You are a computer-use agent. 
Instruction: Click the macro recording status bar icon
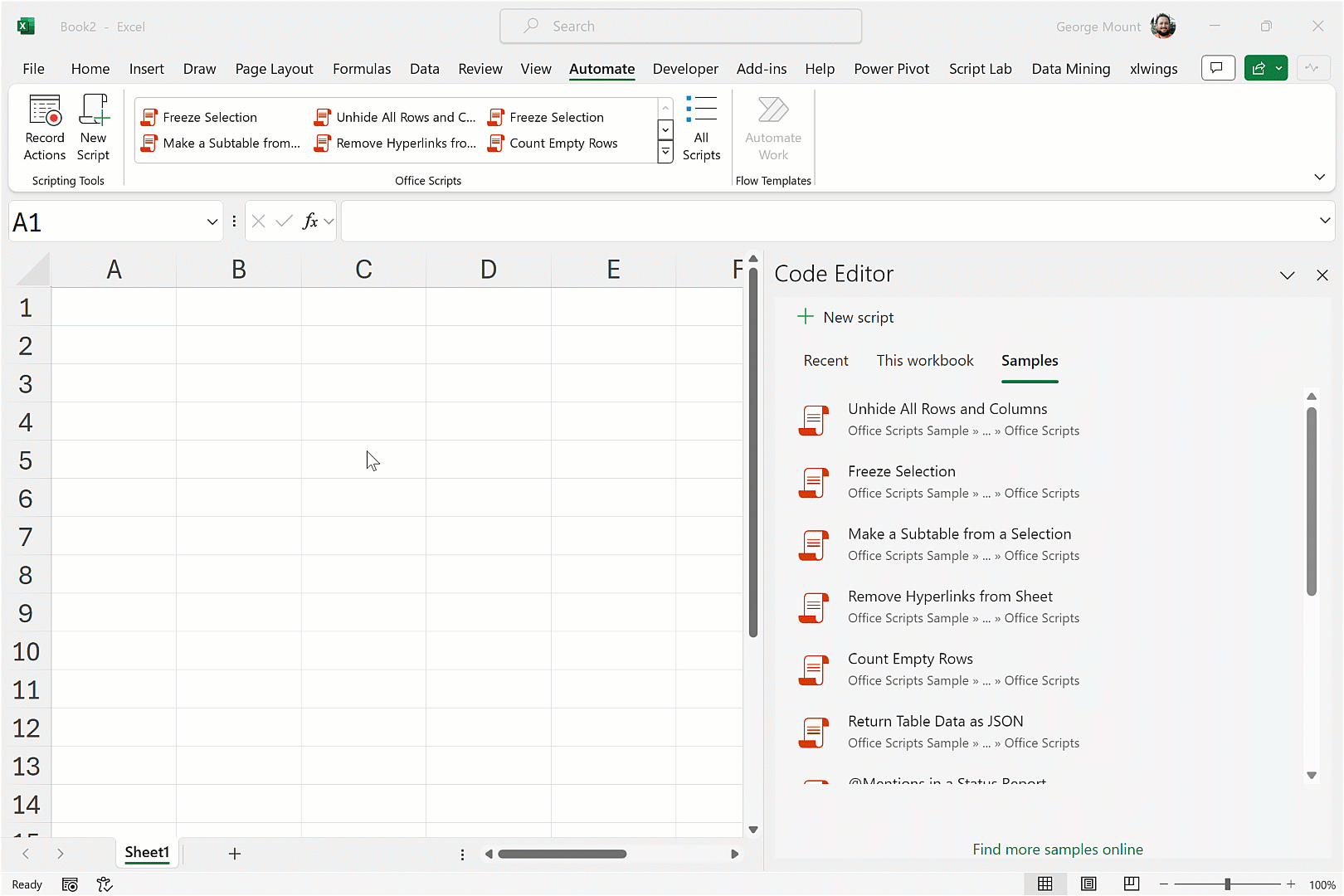70,884
